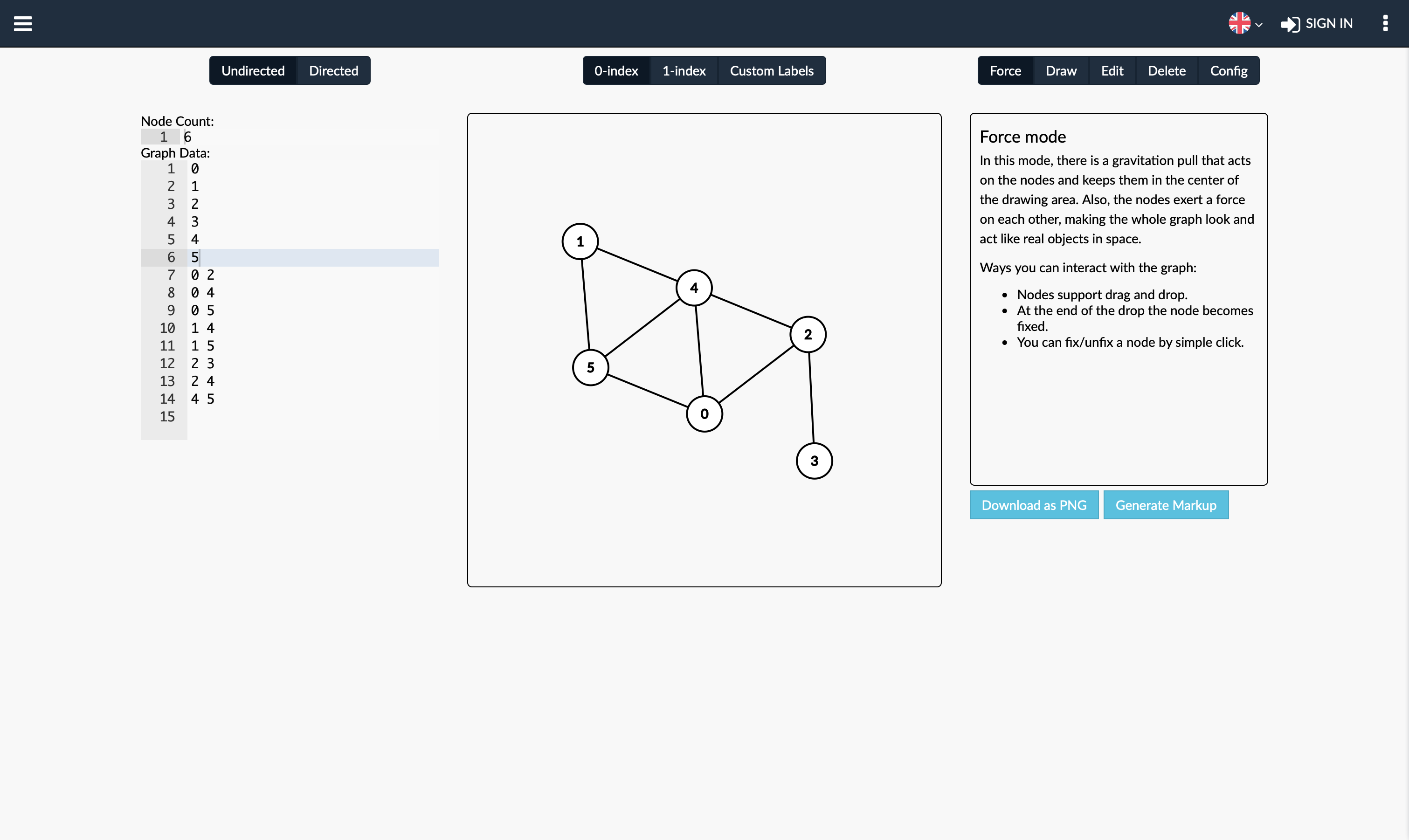Switch to Force layout mode
Image resolution: width=1409 pixels, height=840 pixels.
click(1005, 70)
